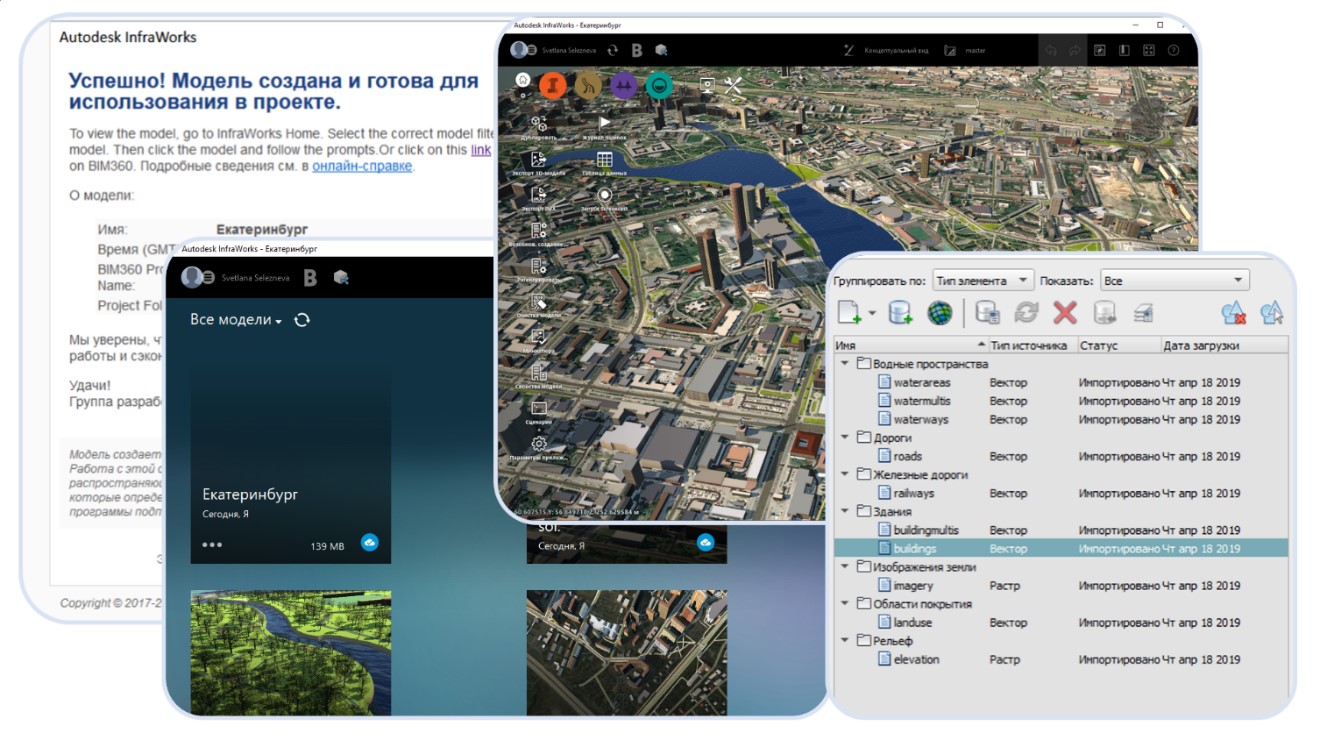Collapse the Здания folder
1327x747 pixels.
[846, 512]
